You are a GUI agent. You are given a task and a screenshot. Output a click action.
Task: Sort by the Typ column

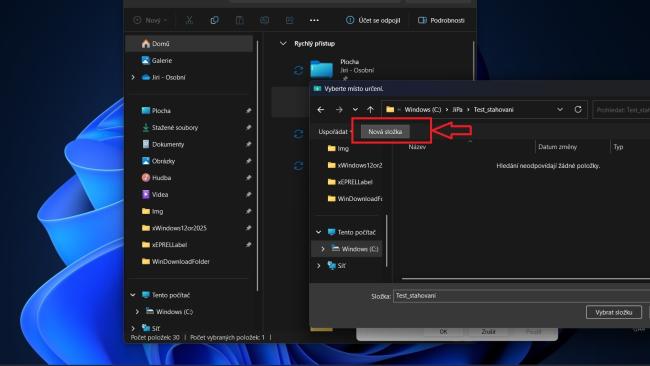(x=618, y=147)
